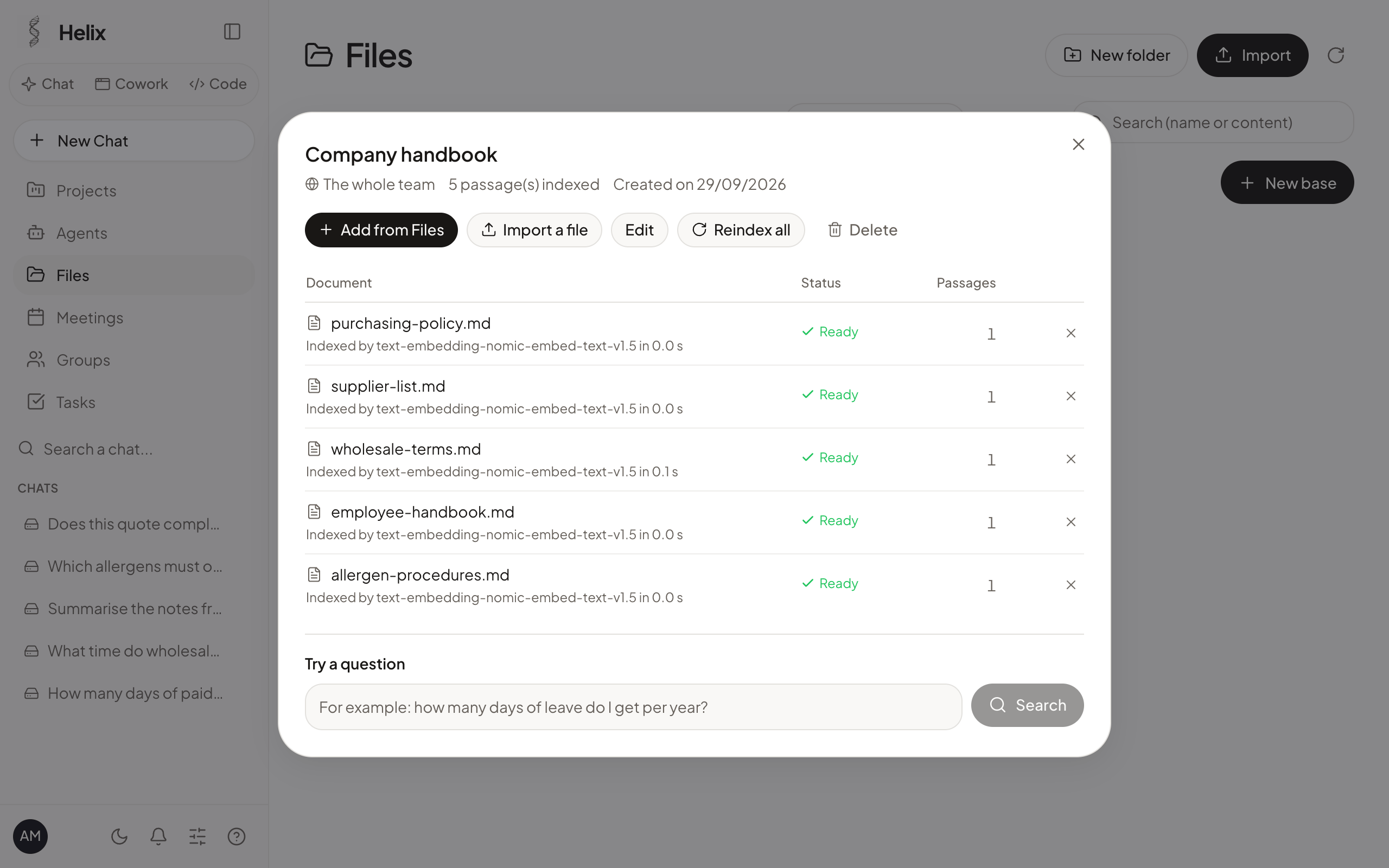Click the New base button

(1288, 183)
